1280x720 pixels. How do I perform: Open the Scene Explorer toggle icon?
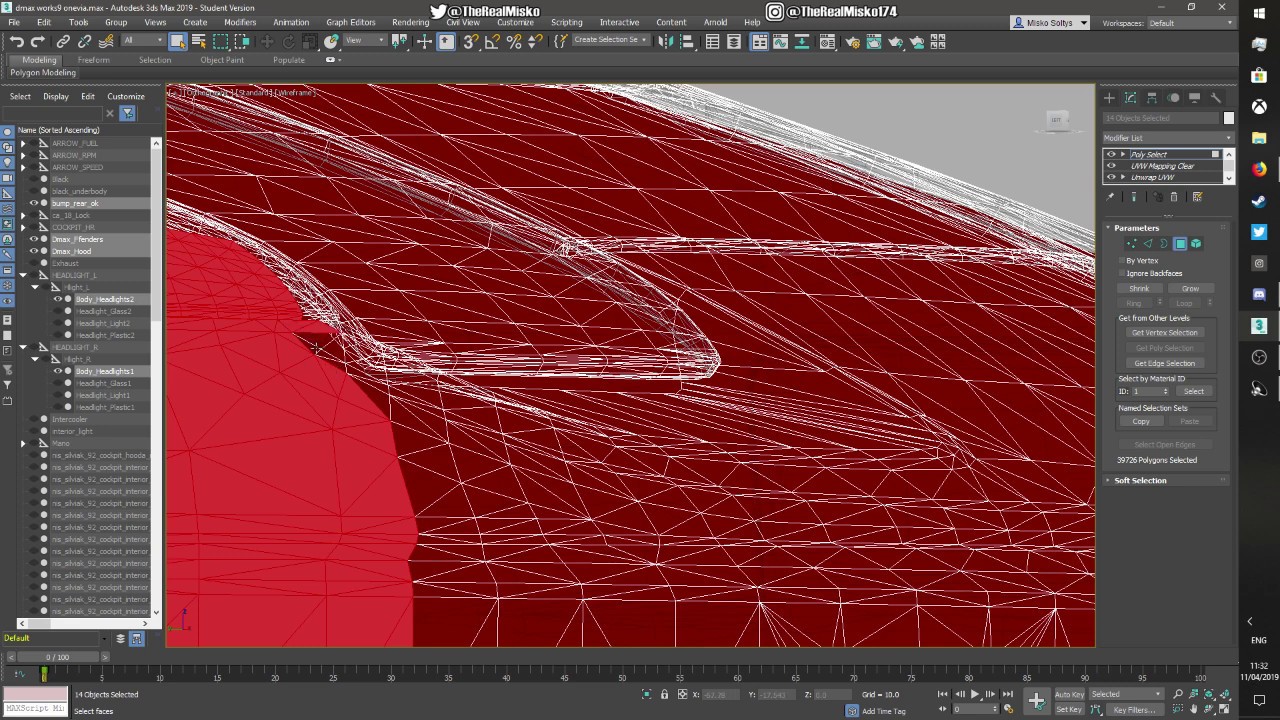click(x=712, y=41)
